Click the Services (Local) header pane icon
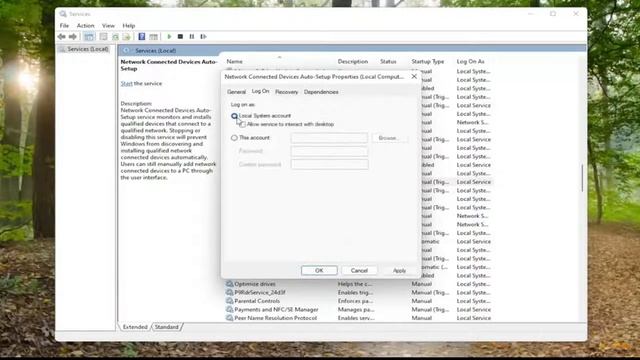 (x=126, y=51)
